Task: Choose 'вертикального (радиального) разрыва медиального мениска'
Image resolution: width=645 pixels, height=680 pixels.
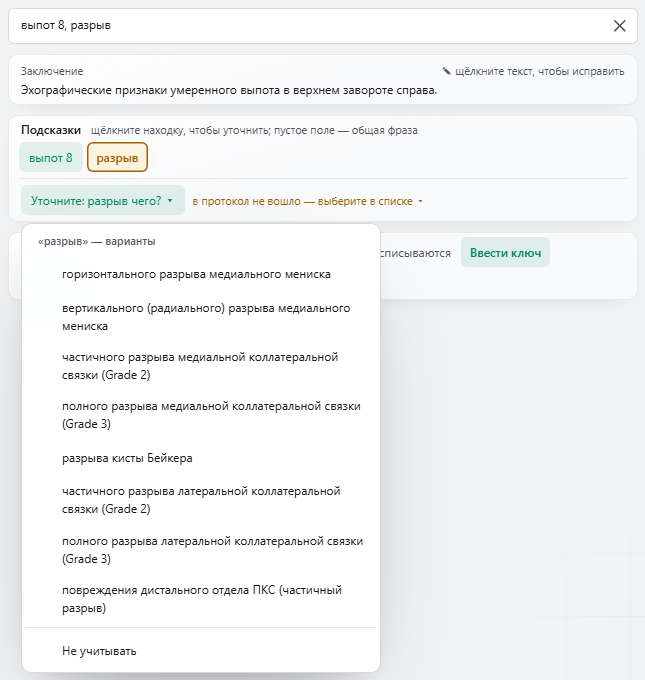Action: click(201, 317)
